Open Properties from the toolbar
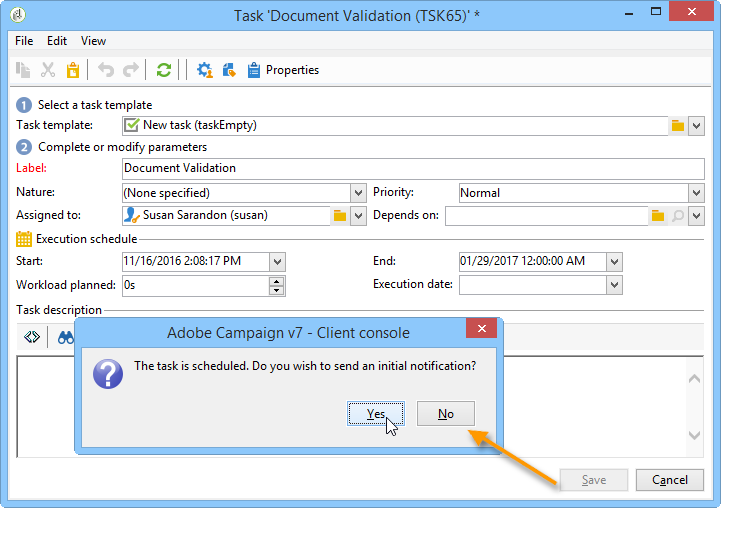Image resolution: width=748 pixels, height=539 pixels. pyautogui.click(x=283, y=70)
